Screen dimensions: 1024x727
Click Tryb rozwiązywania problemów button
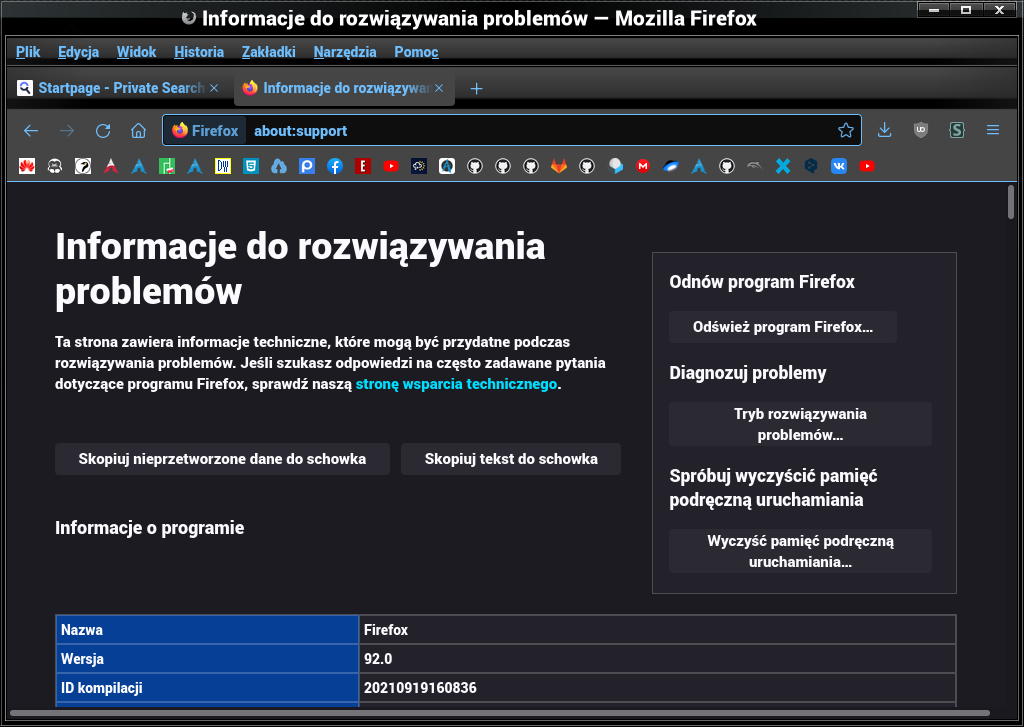pyautogui.click(x=800, y=425)
